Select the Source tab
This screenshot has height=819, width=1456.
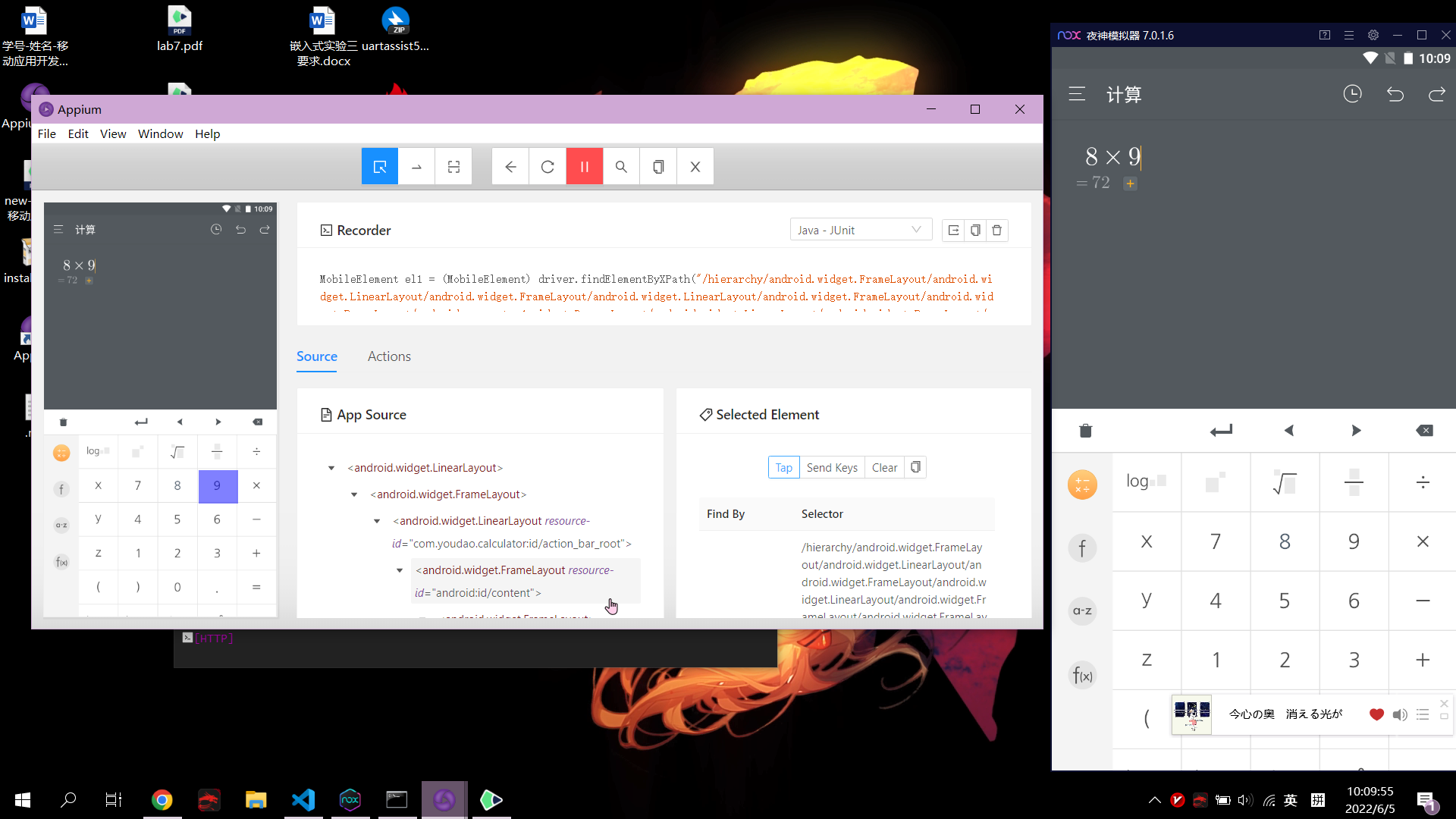click(317, 356)
